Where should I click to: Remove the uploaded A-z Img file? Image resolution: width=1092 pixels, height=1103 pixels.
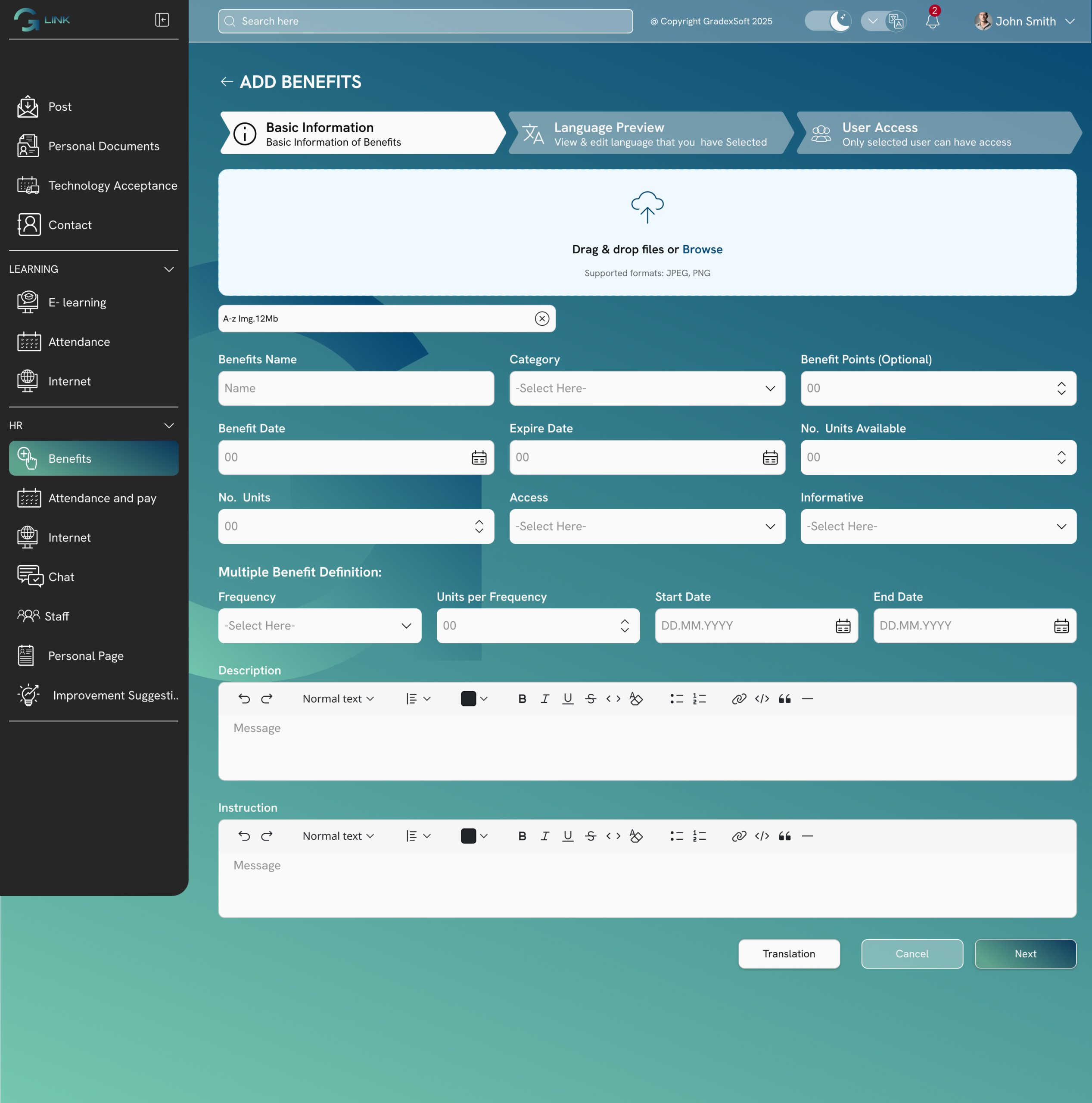pyautogui.click(x=542, y=318)
